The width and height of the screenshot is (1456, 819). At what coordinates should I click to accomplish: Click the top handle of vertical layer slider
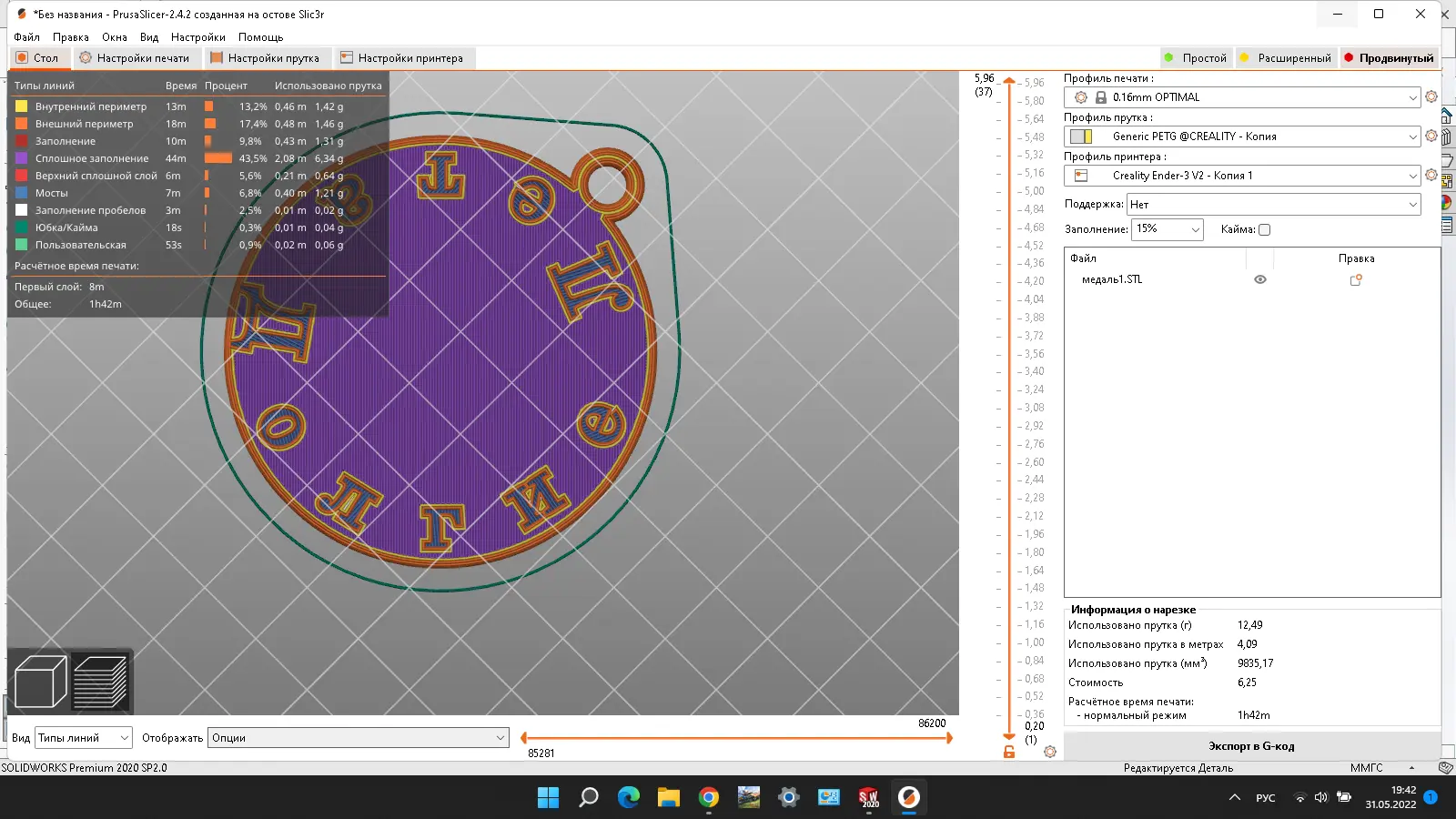coord(1008,82)
